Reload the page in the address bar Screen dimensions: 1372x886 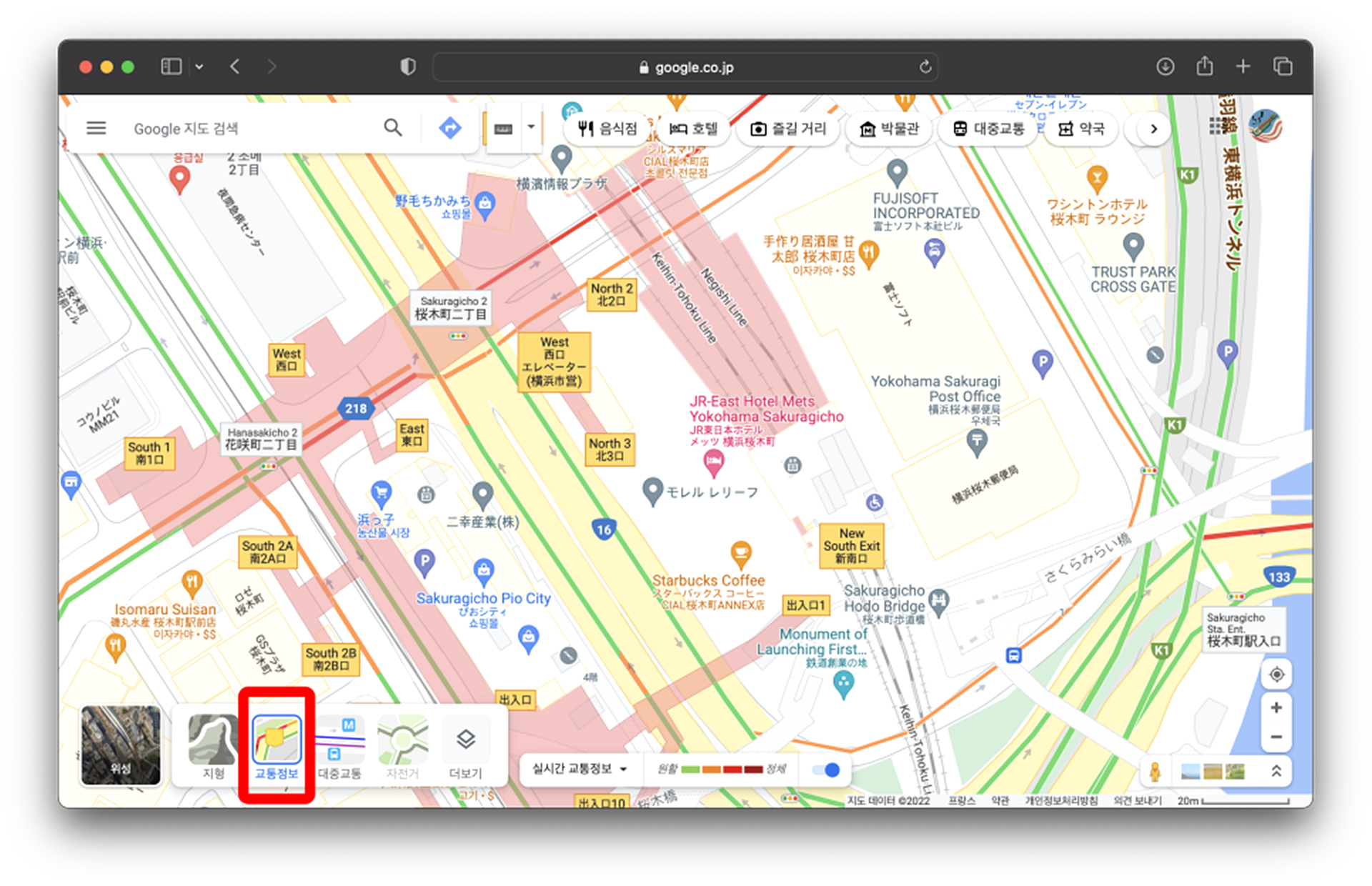point(925,67)
